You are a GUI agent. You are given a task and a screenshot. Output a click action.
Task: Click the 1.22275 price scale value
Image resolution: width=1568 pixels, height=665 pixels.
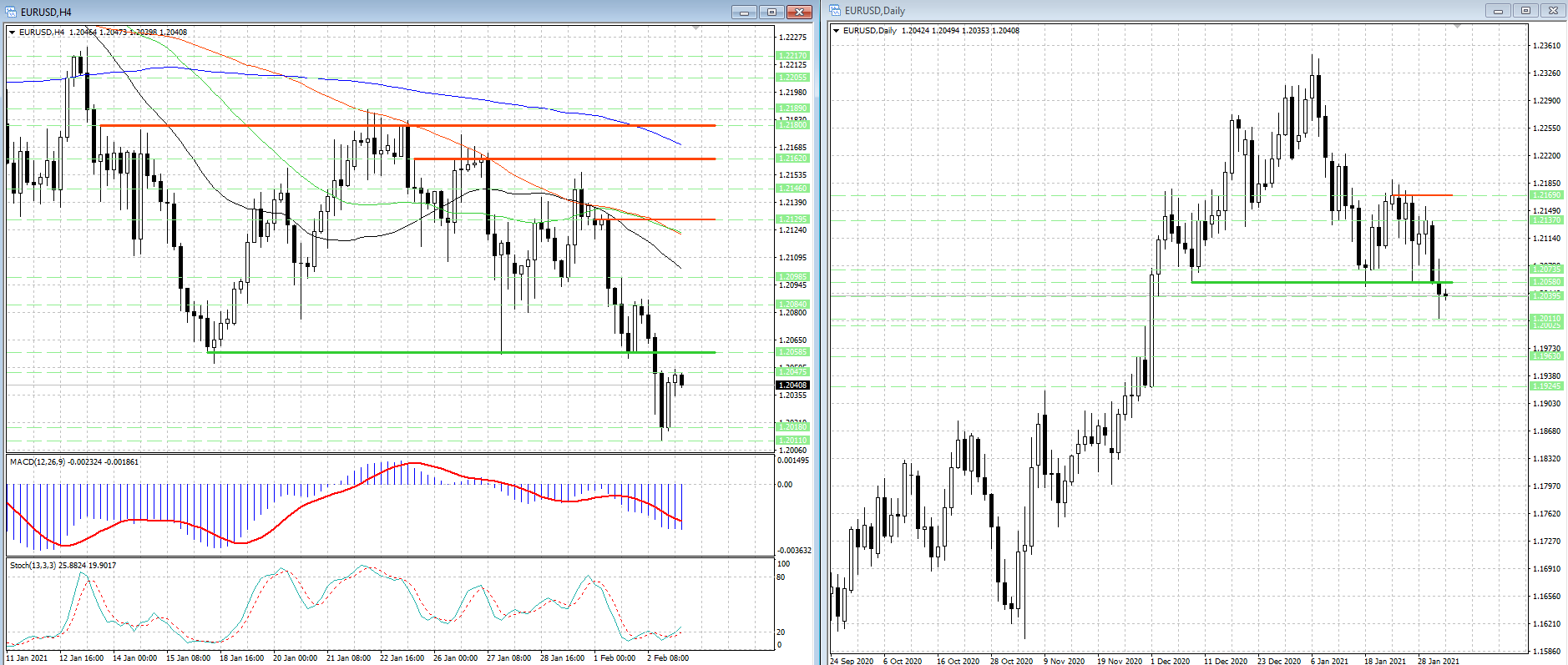(x=792, y=38)
